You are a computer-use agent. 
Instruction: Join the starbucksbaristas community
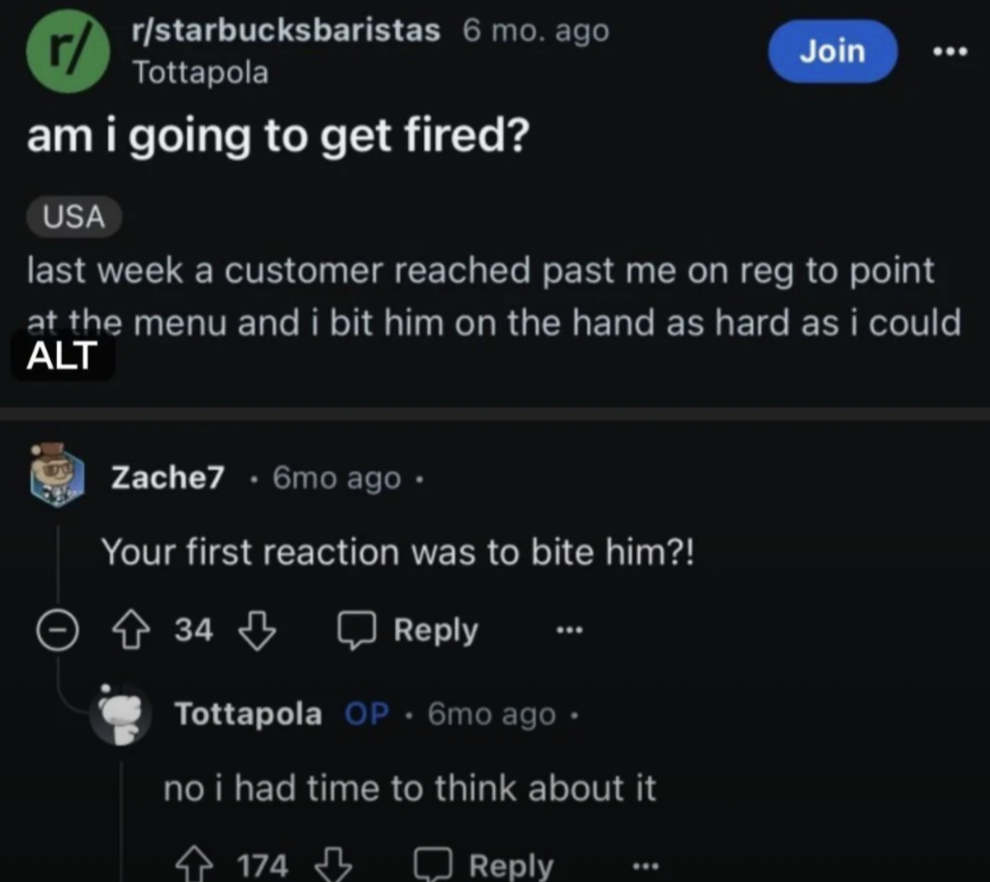pos(832,51)
